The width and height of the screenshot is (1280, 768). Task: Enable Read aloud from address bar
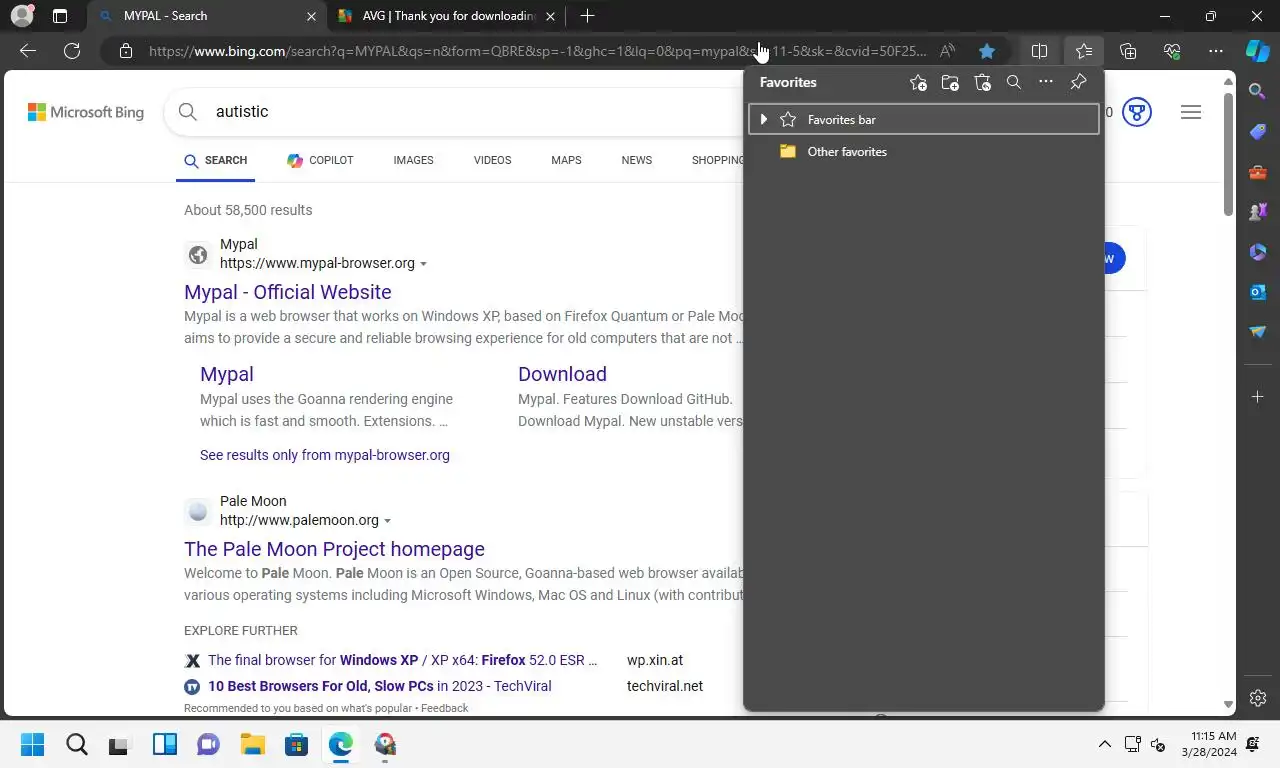coord(947,51)
